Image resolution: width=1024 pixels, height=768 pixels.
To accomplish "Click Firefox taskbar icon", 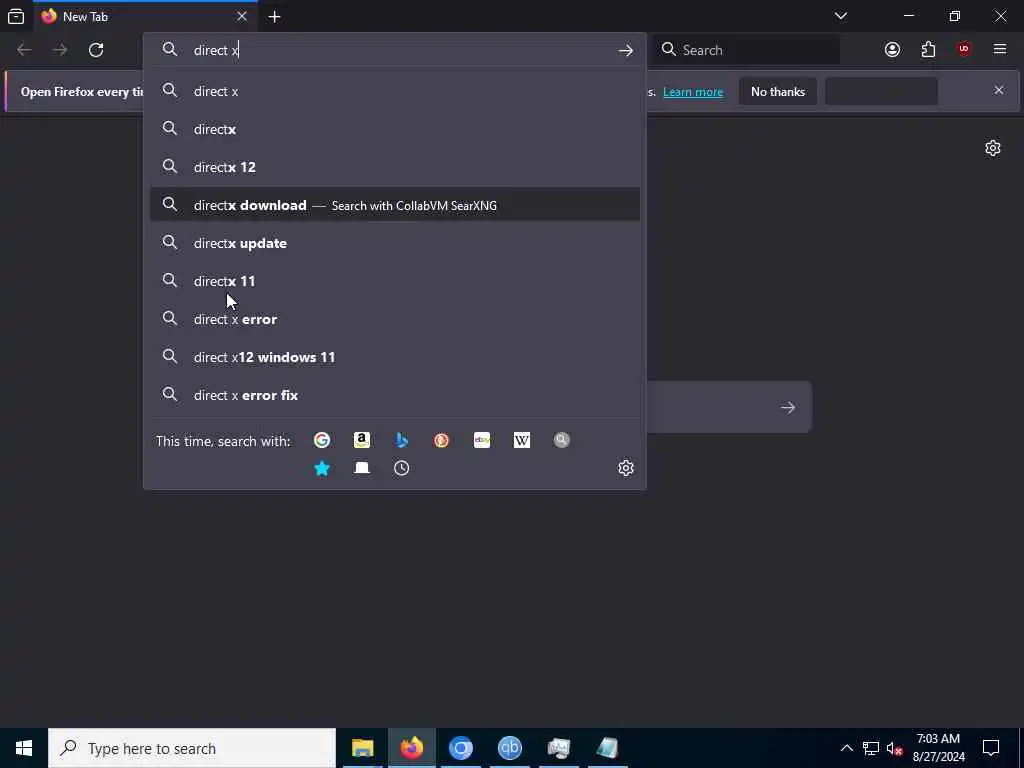I will (411, 748).
